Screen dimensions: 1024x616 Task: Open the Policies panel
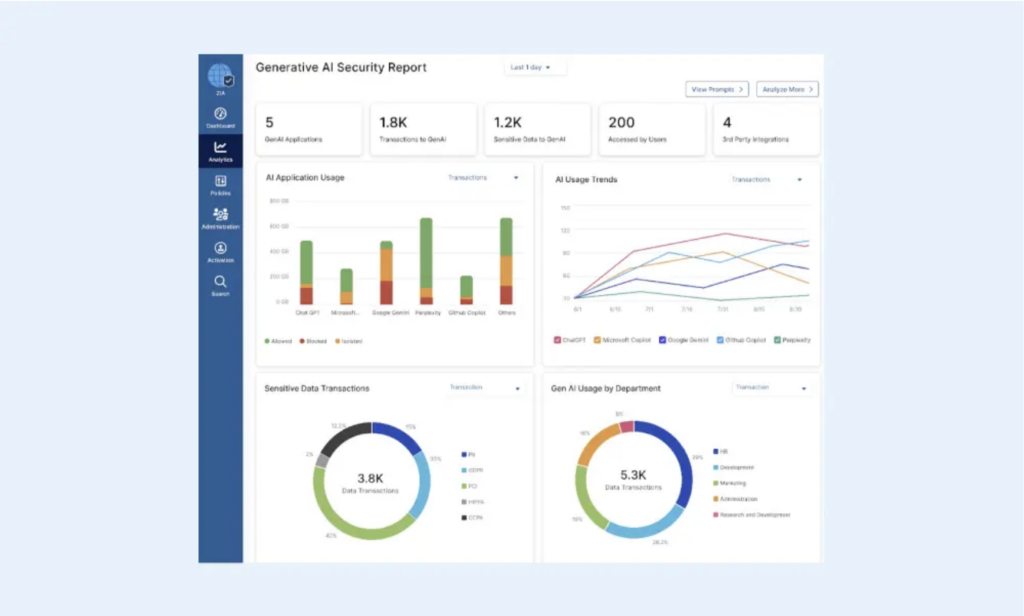(x=220, y=185)
